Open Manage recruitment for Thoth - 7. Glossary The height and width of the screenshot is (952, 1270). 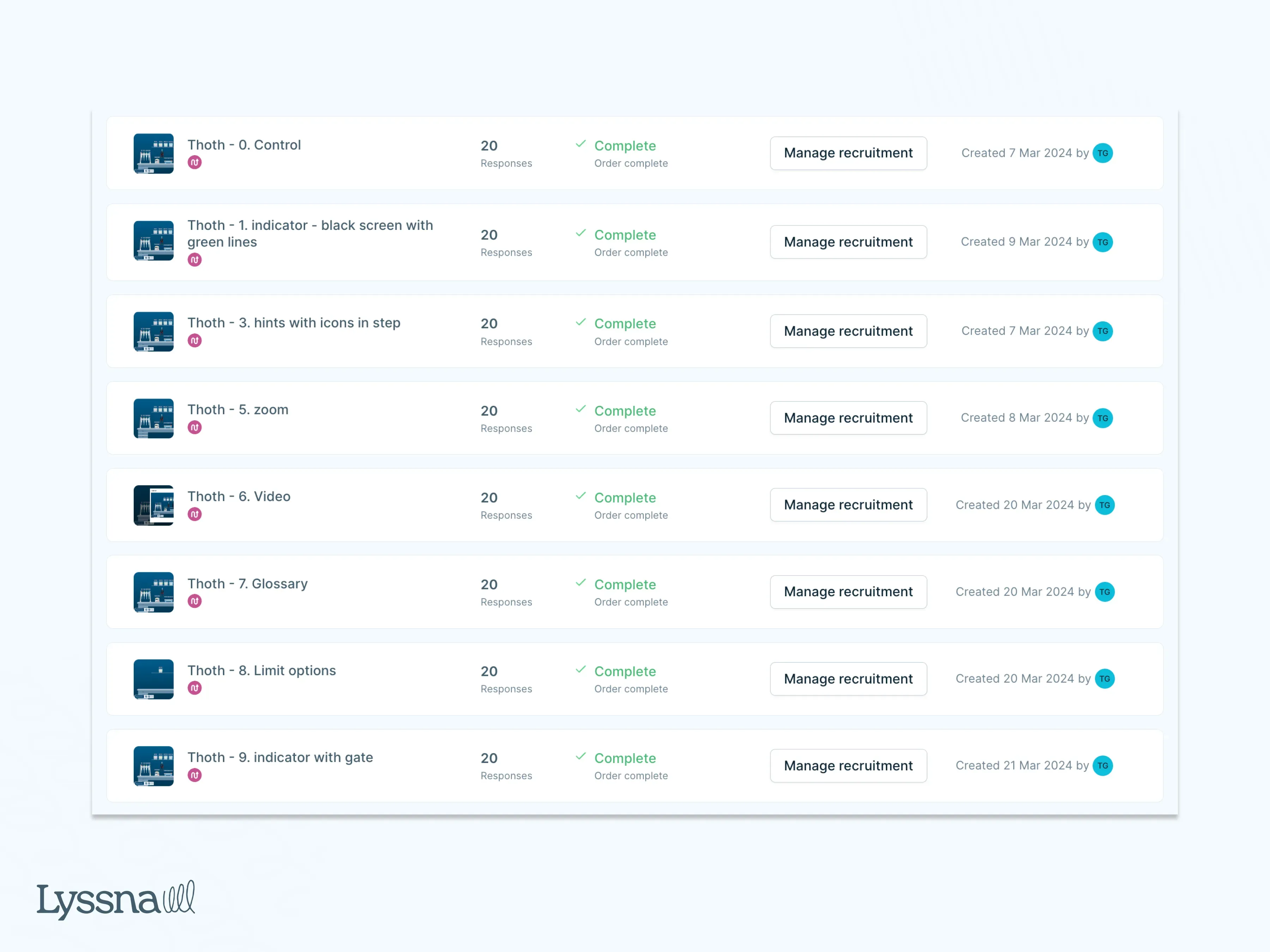(848, 592)
